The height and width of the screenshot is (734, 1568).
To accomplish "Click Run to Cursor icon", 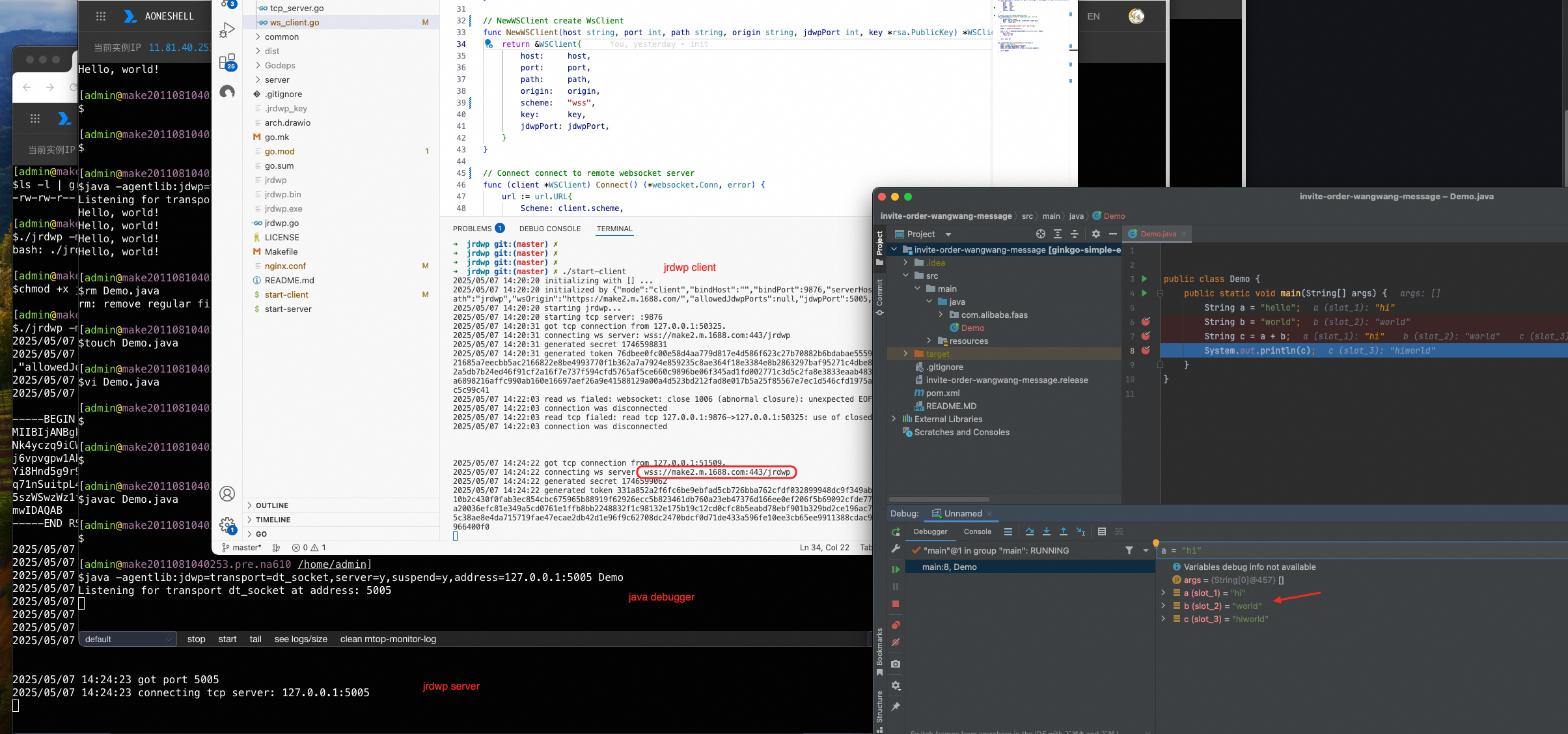I will (x=1080, y=531).
